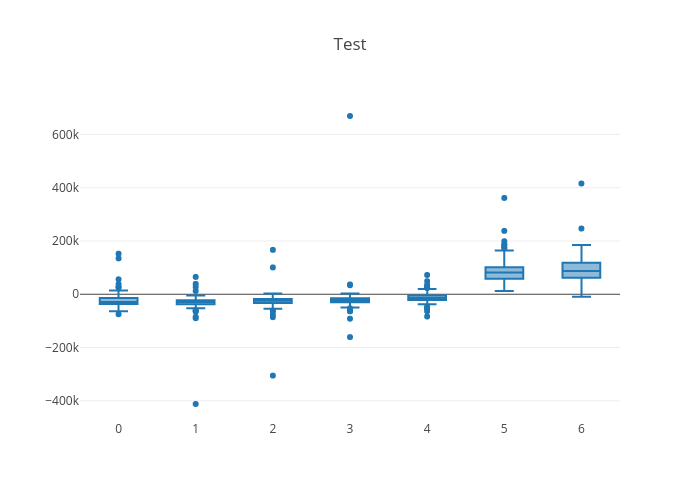The height and width of the screenshot is (500, 700).
Task: Click the chart title "Test"
Action: [x=350, y=45]
